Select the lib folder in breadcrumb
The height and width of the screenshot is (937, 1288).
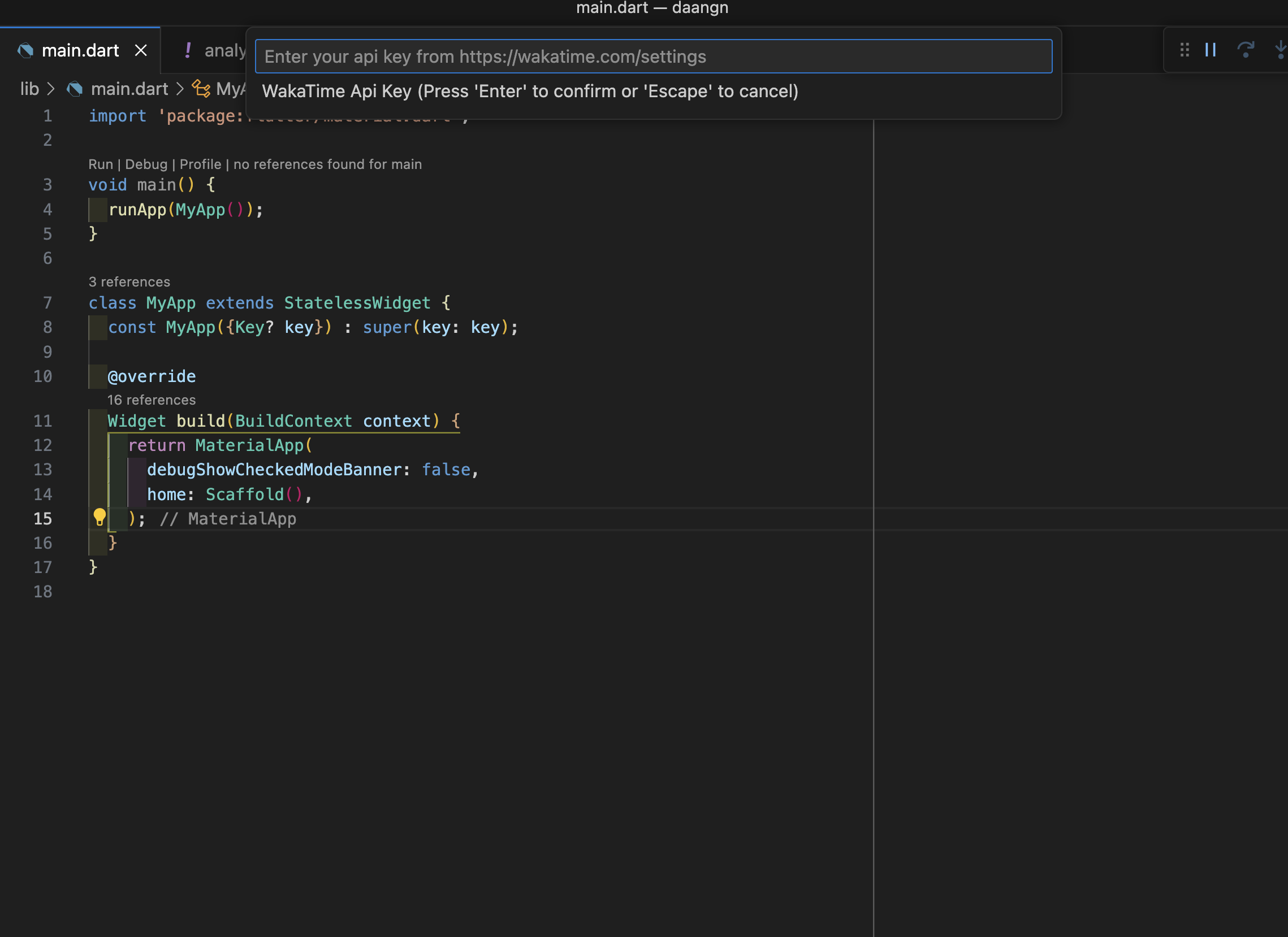[29, 89]
